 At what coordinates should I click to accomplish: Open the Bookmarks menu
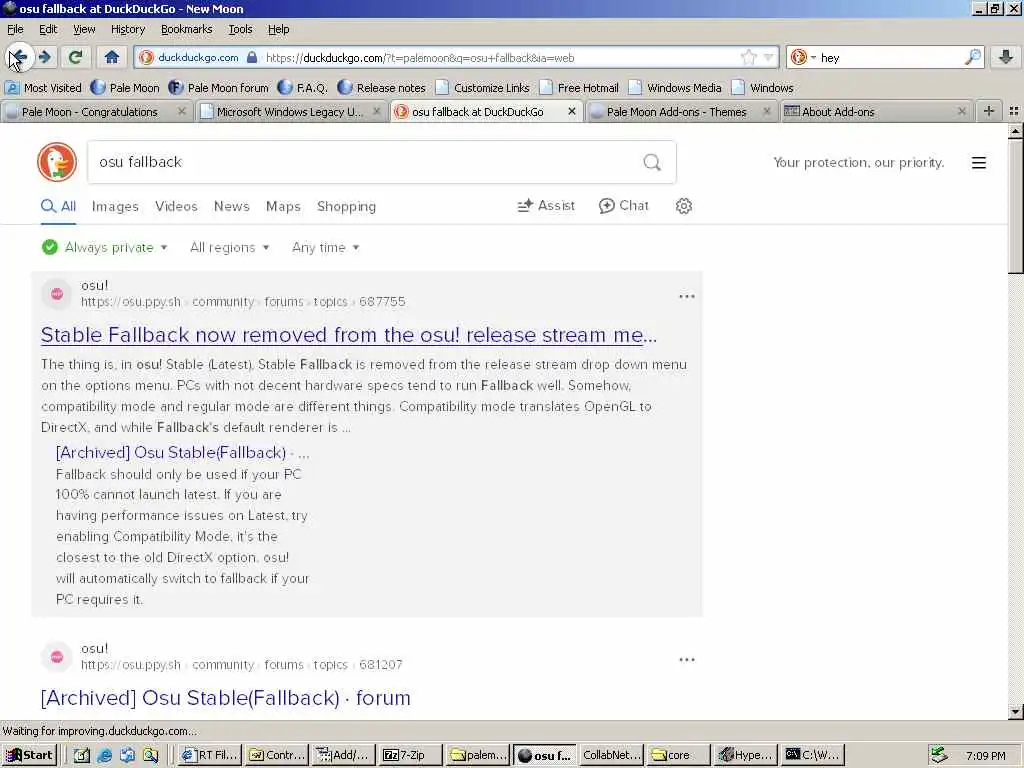click(x=186, y=29)
